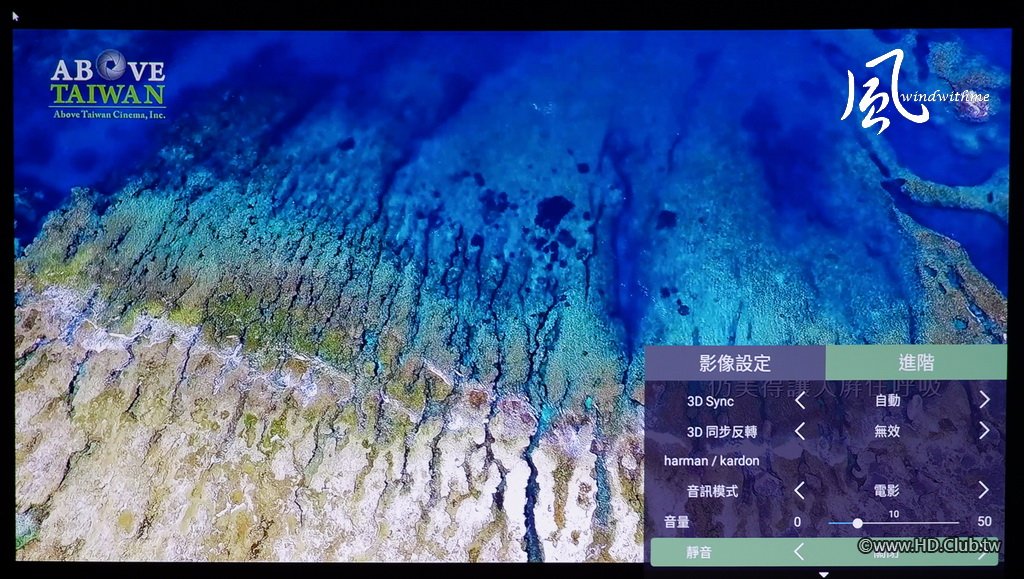Switch to the 影像設定 tab
The width and height of the screenshot is (1024, 579).
pyautogui.click(x=735, y=363)
